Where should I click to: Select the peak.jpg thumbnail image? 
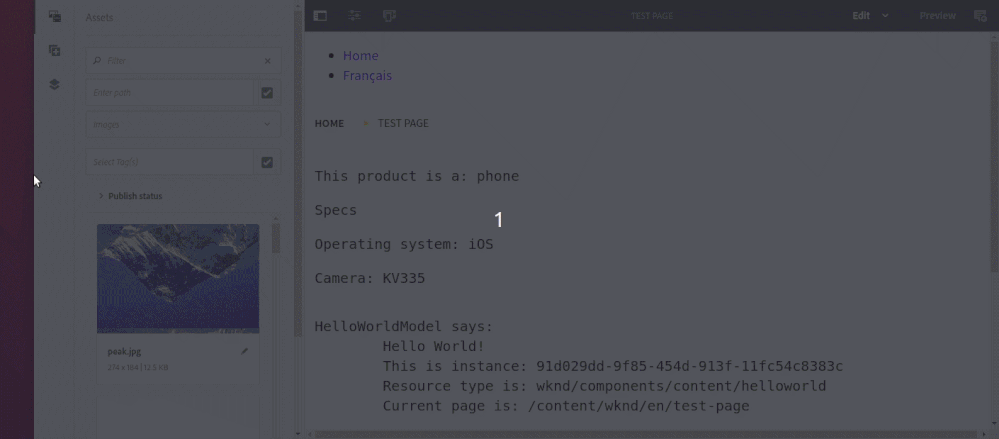tap(178, 278)
